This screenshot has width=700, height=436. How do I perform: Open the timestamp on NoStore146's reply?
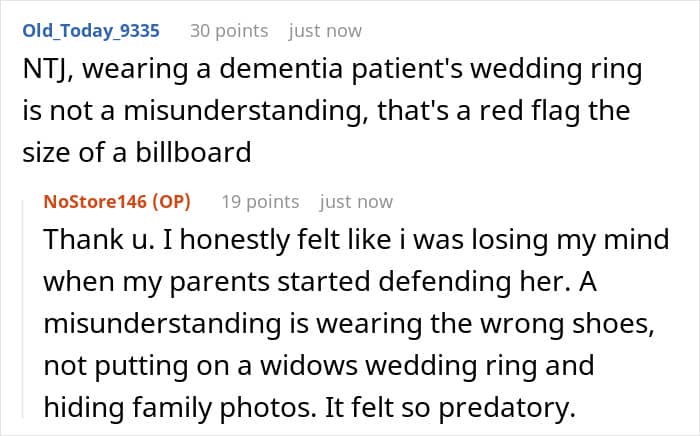click(356, 202)
